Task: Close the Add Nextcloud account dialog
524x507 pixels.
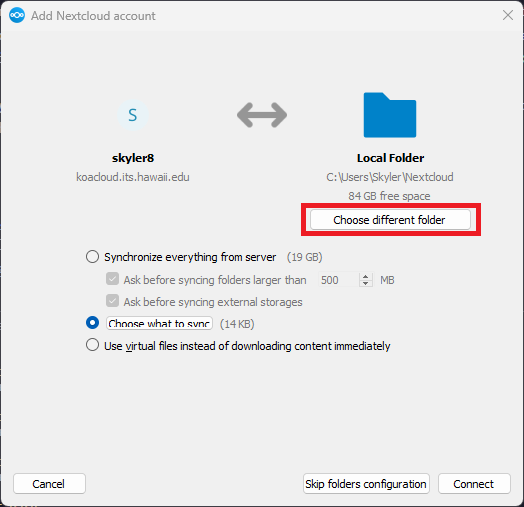Action: (x=508, y=15)
